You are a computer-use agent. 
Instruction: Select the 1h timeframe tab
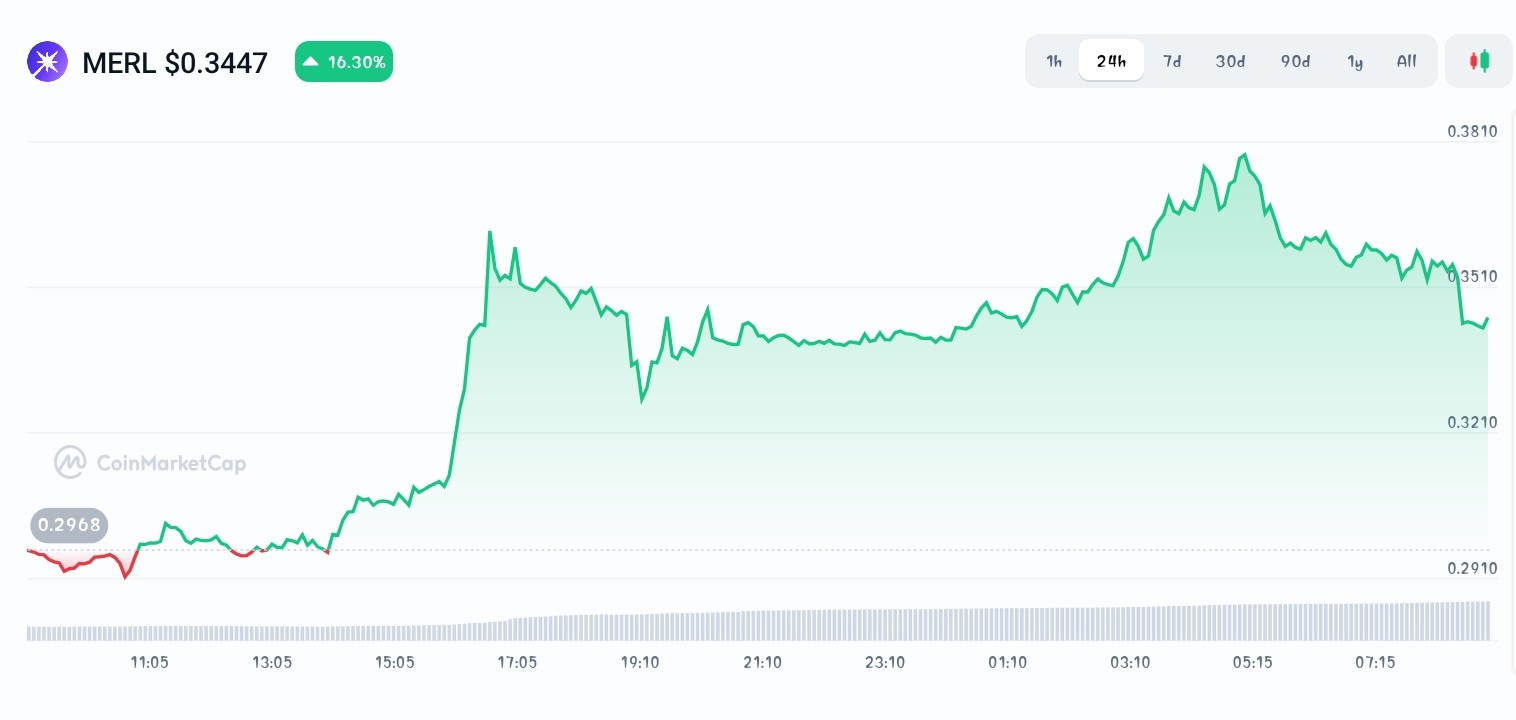pos(1054,61)
